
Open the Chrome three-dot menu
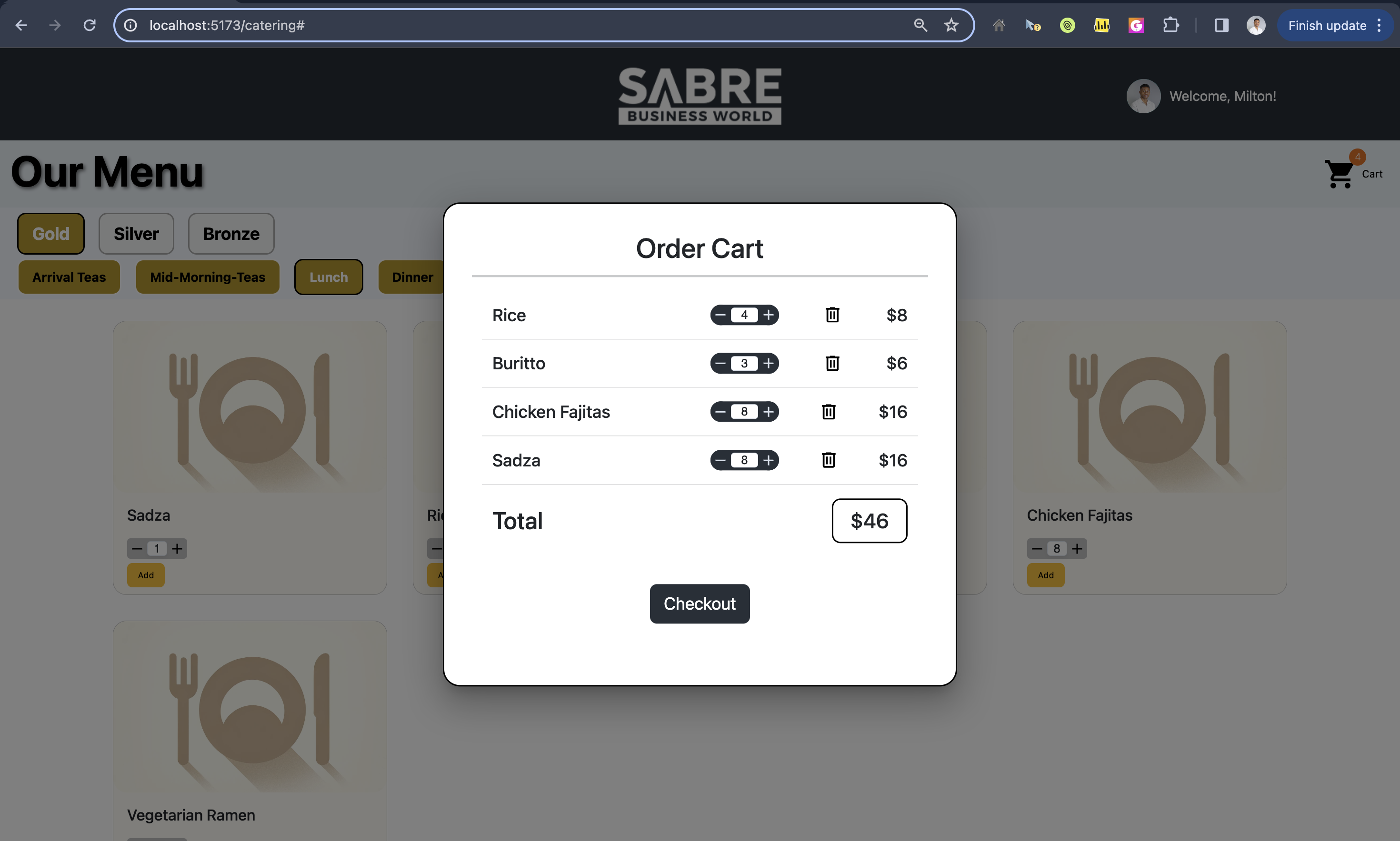coord(1380,25)
